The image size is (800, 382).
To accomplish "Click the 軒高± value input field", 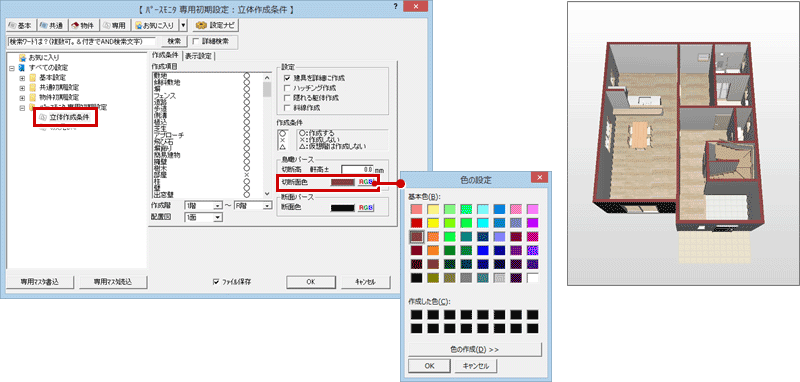I will tap(357, 169).
